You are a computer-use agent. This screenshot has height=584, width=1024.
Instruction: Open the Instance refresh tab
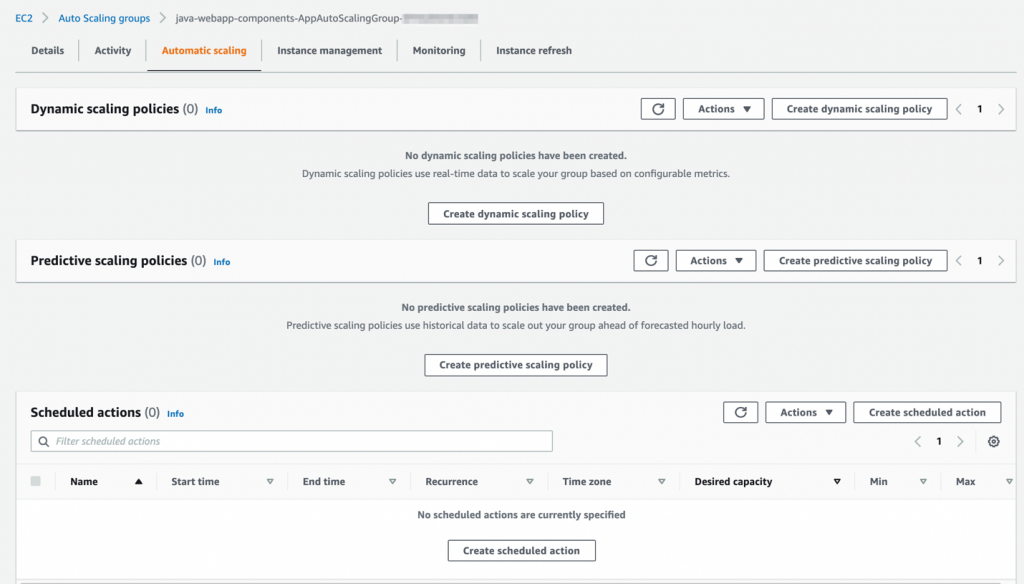533,50
